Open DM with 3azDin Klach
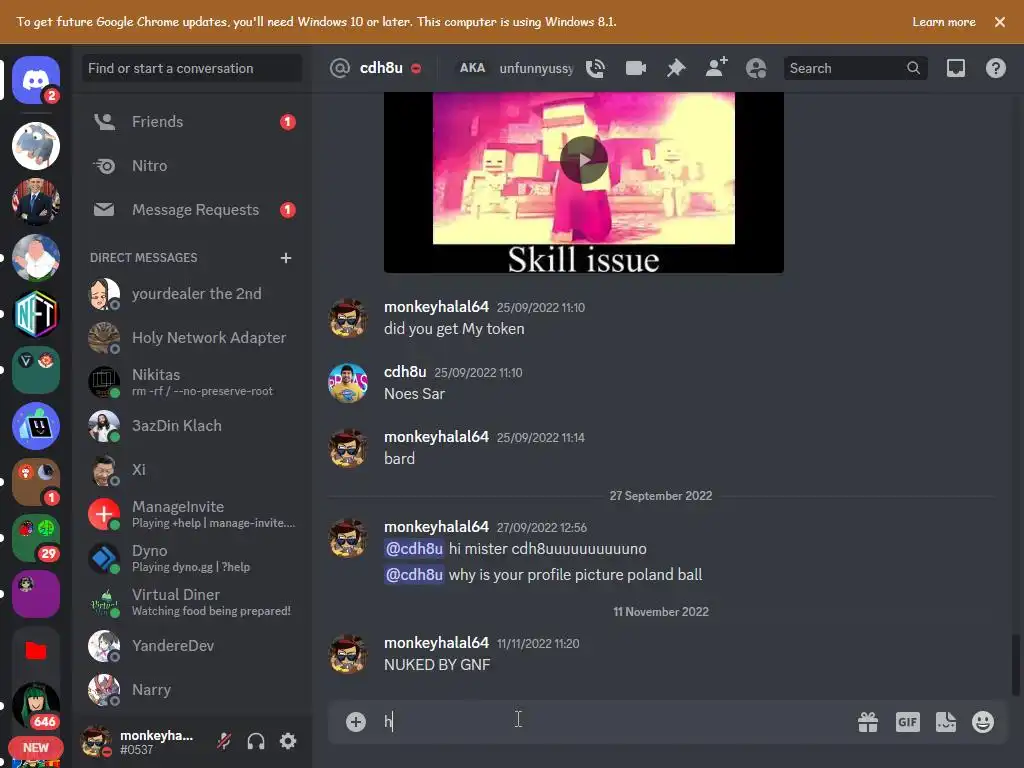This screenshot has width=1024, height=768. (192, 426)
